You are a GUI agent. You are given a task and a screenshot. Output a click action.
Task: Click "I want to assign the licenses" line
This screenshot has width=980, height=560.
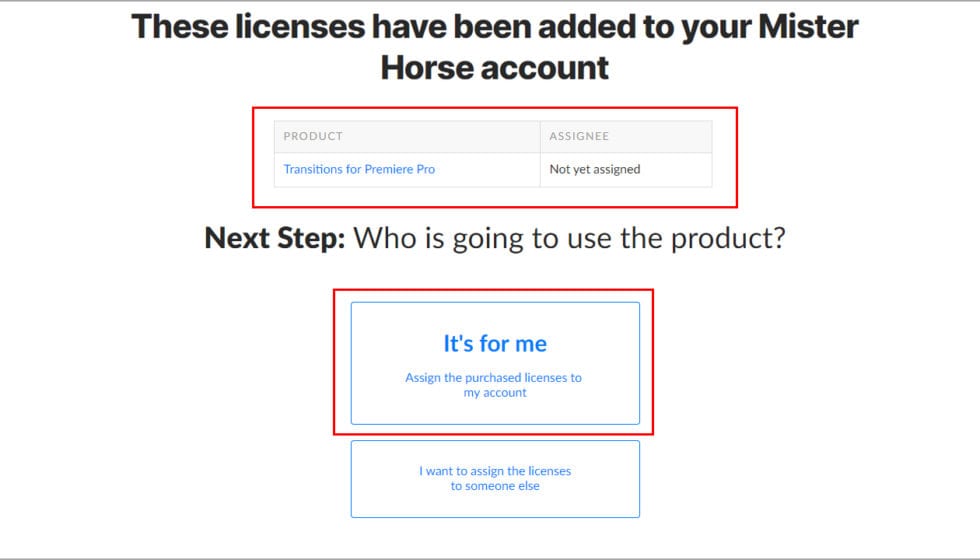coord(495,471)
